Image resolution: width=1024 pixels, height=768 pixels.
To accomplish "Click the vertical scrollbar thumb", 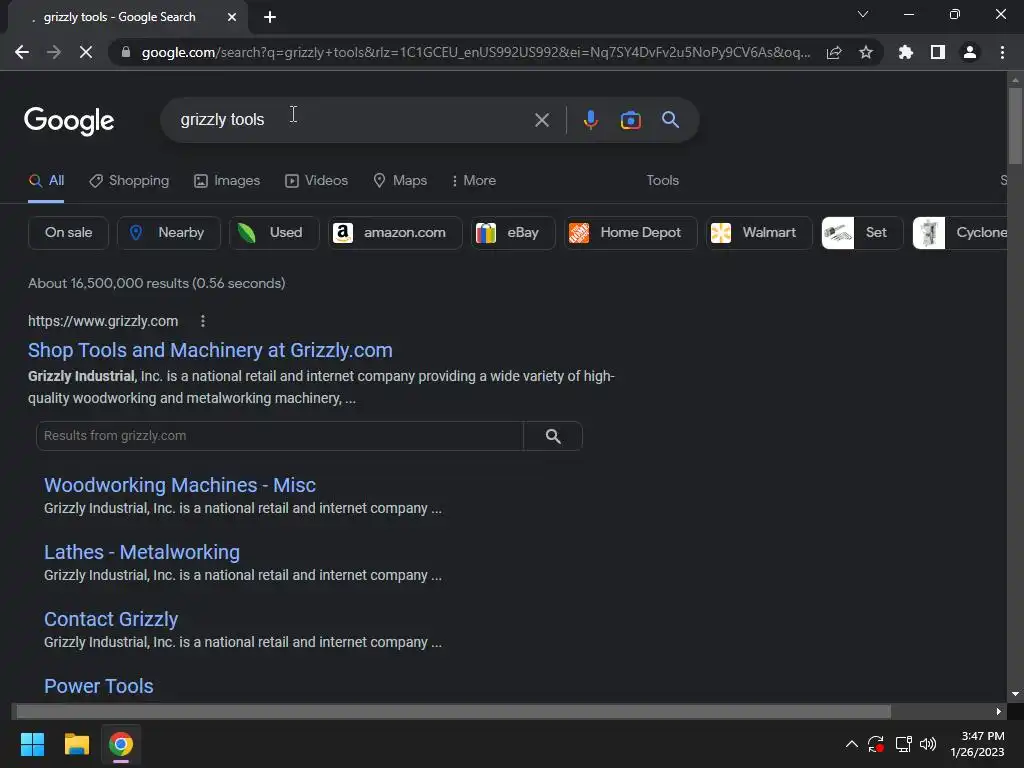I will click(1015, 125).
